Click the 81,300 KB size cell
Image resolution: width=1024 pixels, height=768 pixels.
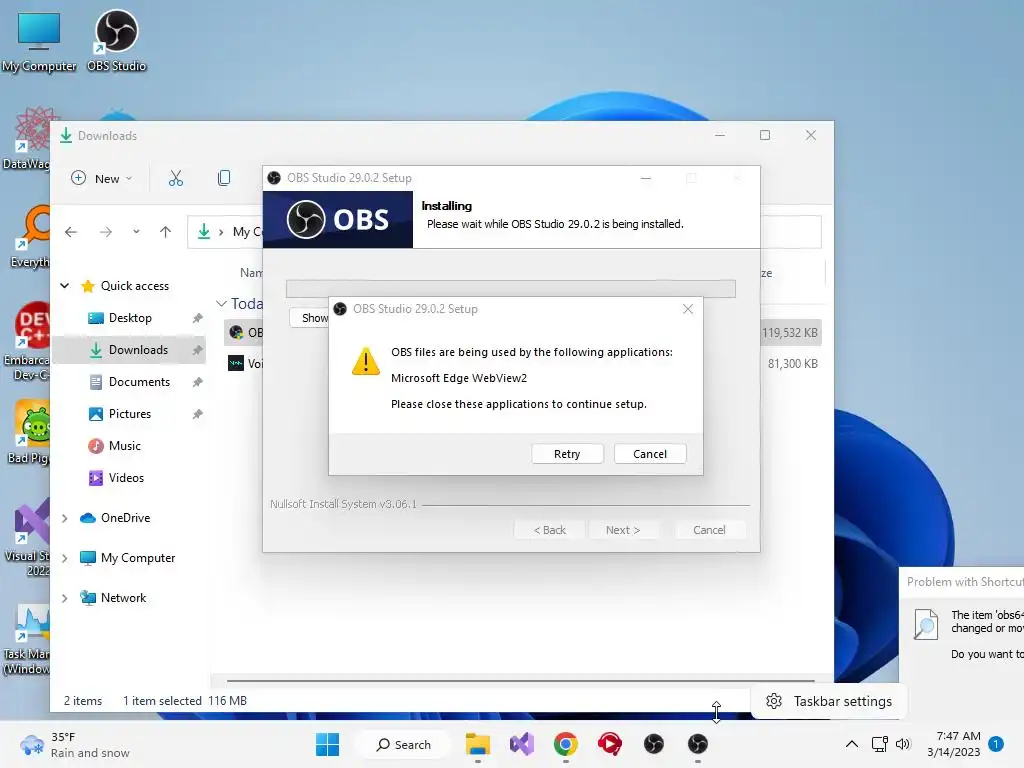point(792,363)
